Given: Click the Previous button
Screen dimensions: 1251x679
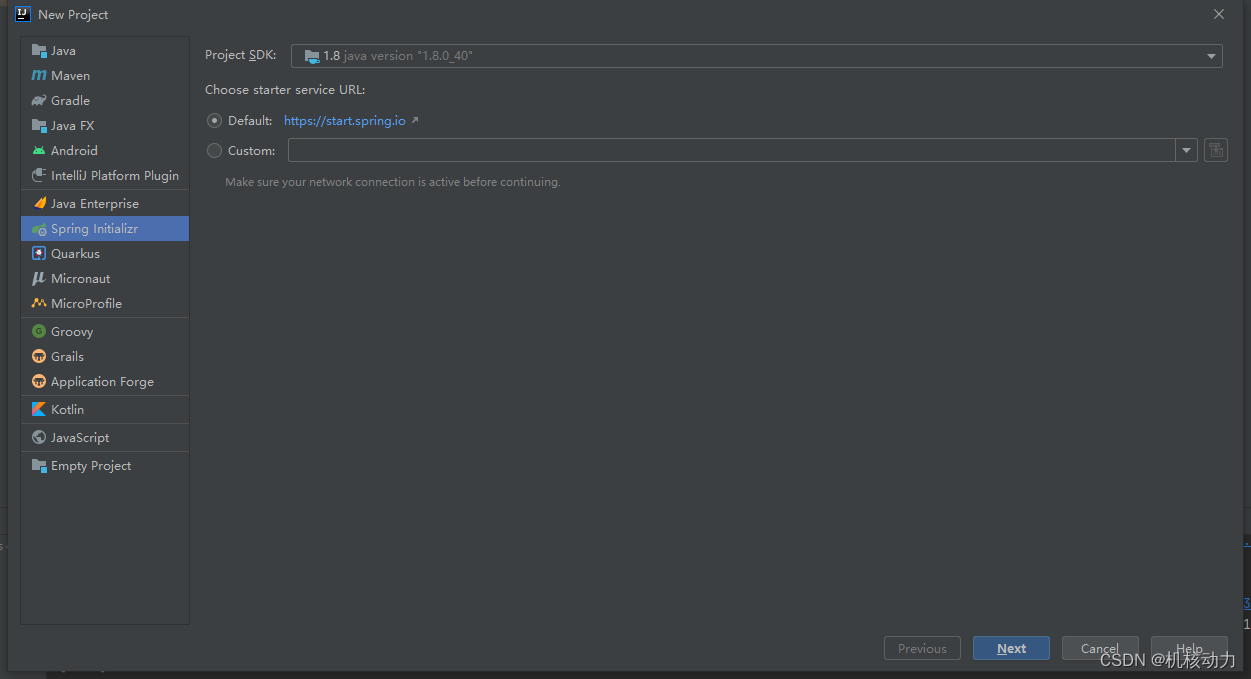Looking at the screenshot, I should 922,648.
